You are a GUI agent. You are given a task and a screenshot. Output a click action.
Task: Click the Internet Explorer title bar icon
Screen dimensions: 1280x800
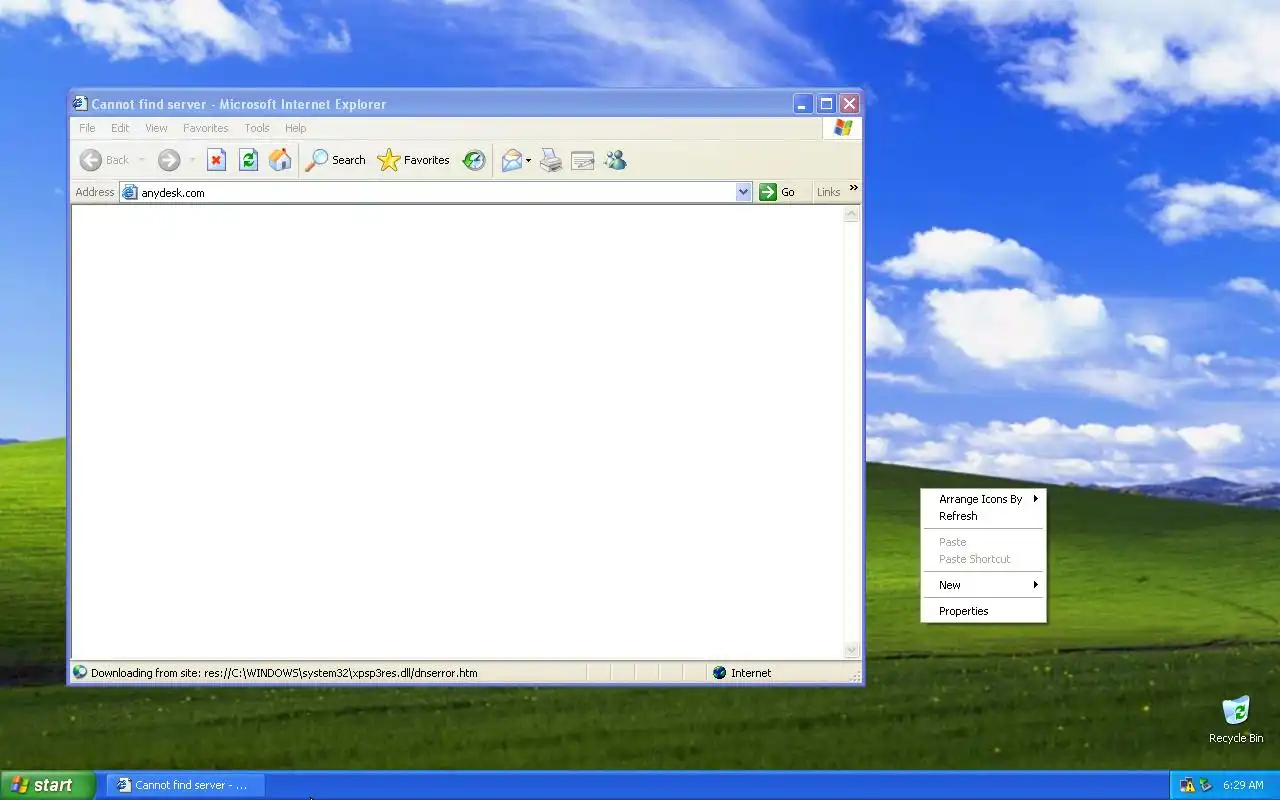point(80,103)
